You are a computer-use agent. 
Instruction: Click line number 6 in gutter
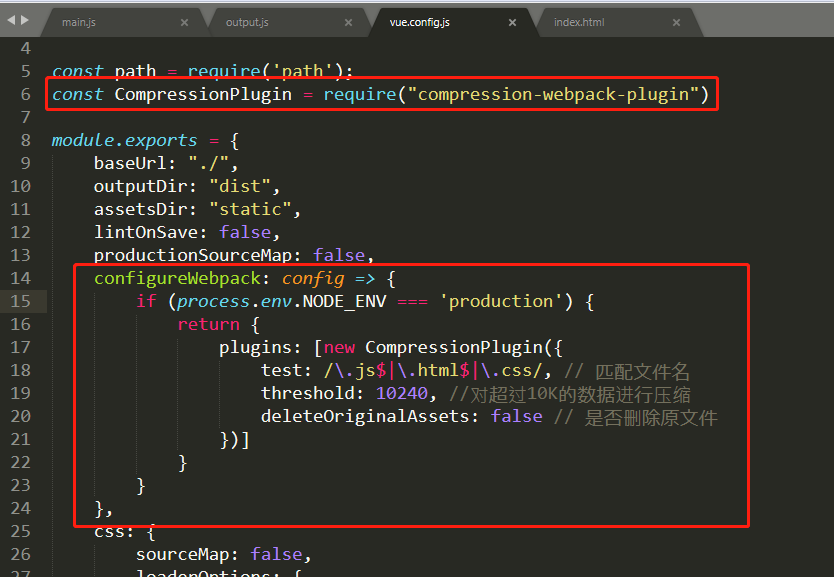tap(26, 94)
